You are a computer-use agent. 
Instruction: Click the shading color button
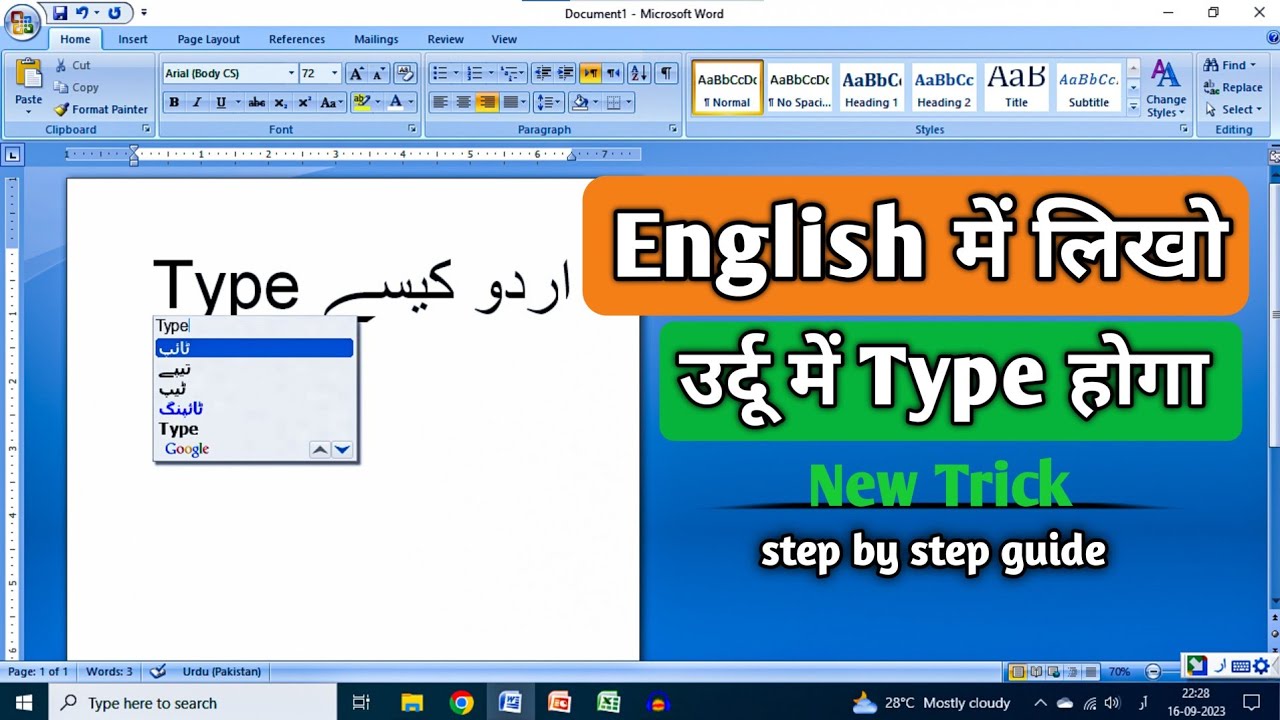579,102
